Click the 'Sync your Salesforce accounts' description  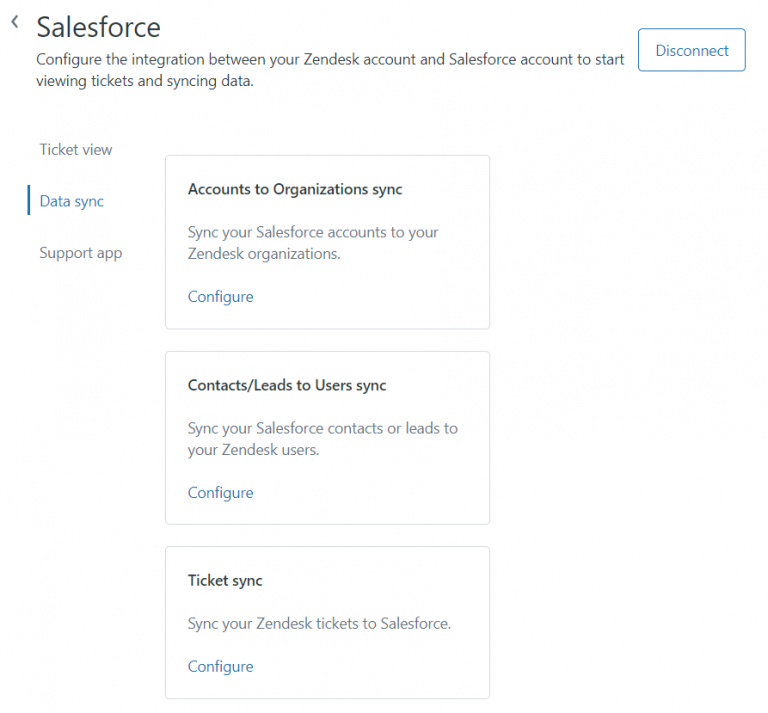click(x=313, y=243)
